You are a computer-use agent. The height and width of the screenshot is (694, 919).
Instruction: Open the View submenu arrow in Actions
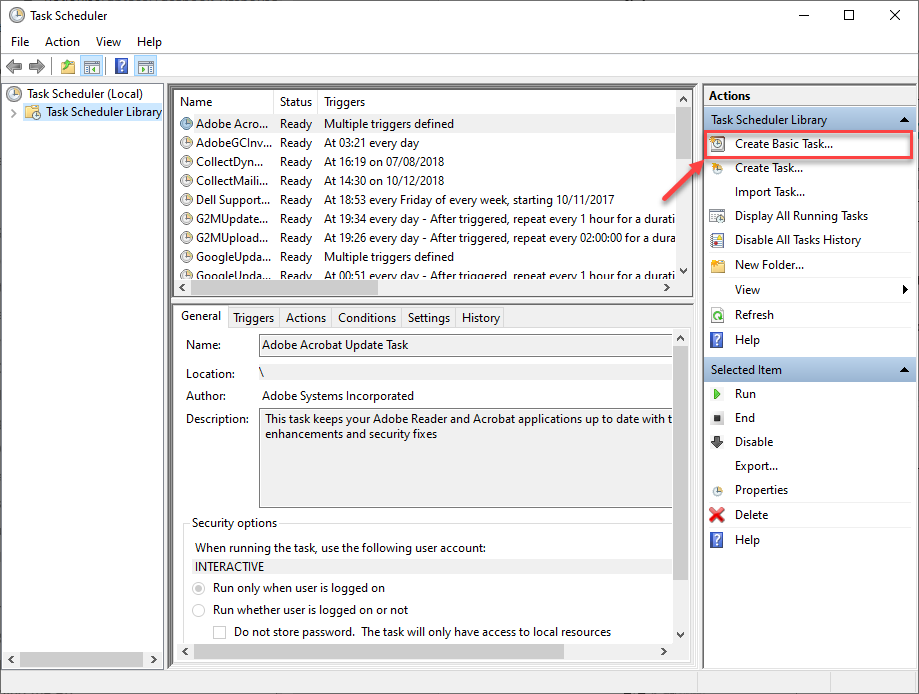[x=906, y=290]
